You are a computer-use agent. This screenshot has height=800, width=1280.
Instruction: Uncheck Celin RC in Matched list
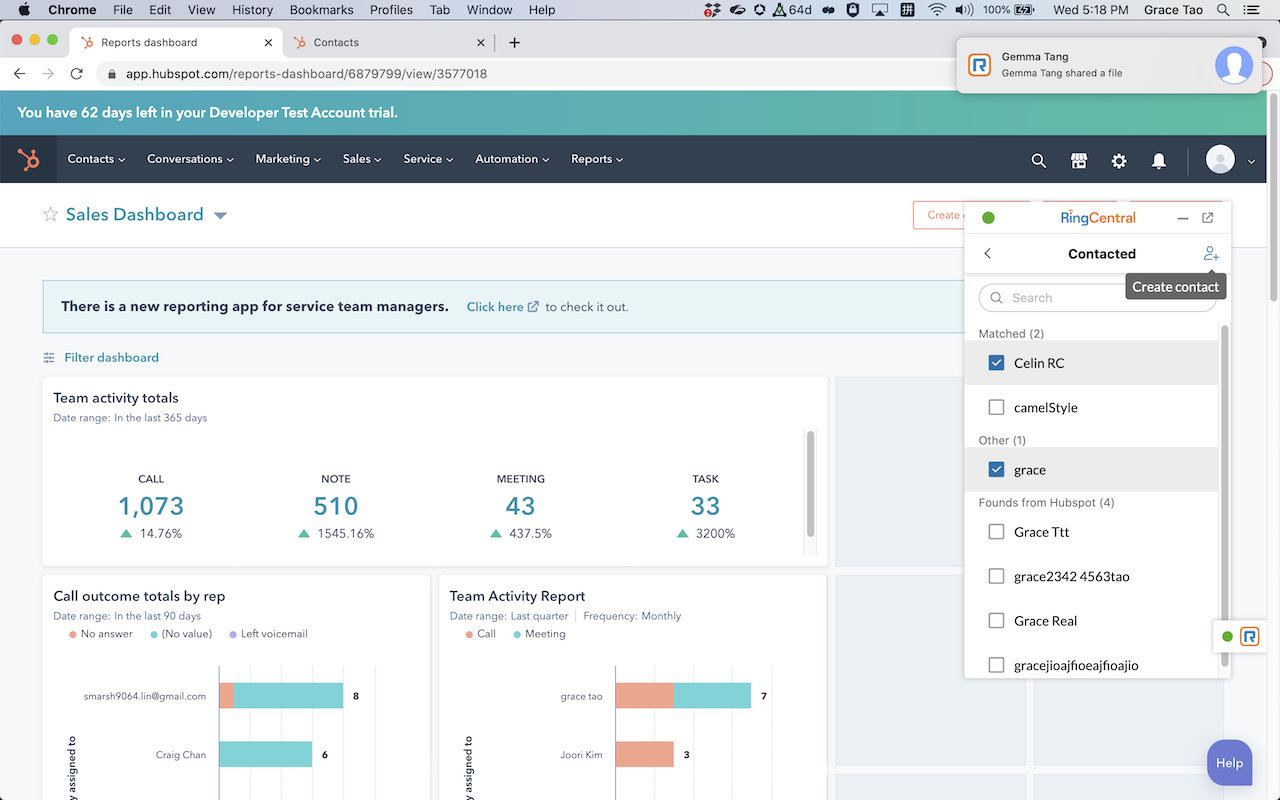pyautogui.click(x=996, y=362)
